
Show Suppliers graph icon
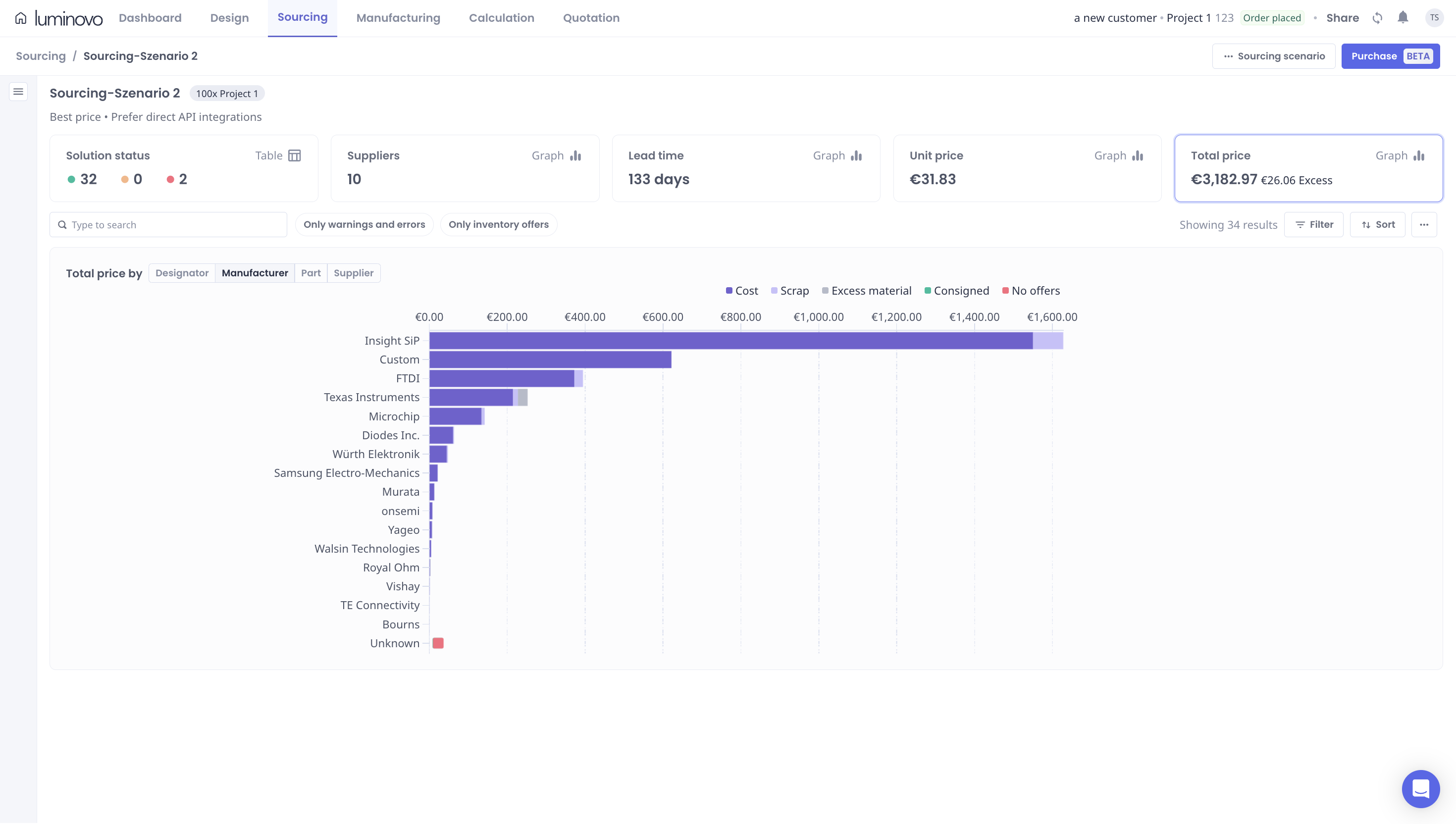click(575, 155)
